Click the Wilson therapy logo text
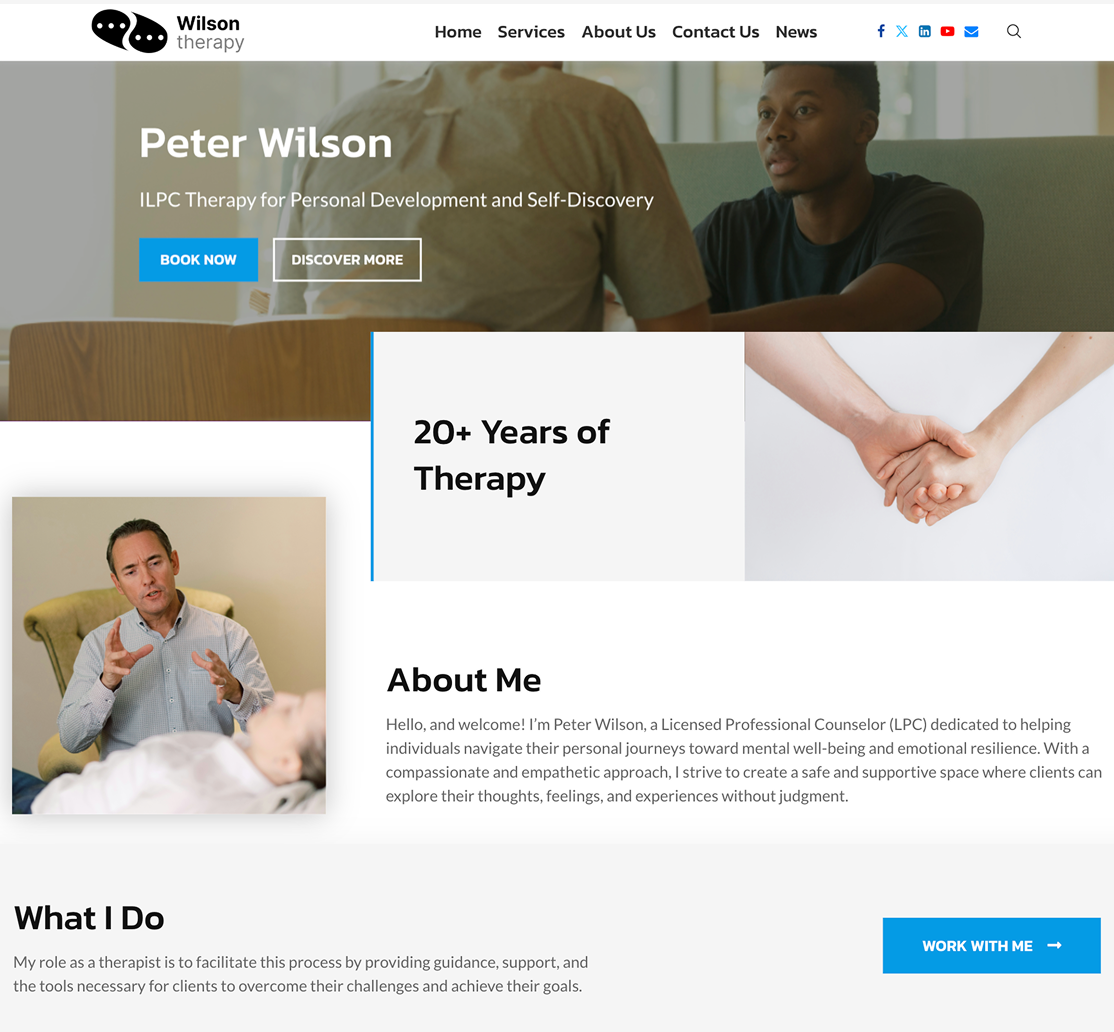This screenshot has height=1032, width=1114. [210, 33]
